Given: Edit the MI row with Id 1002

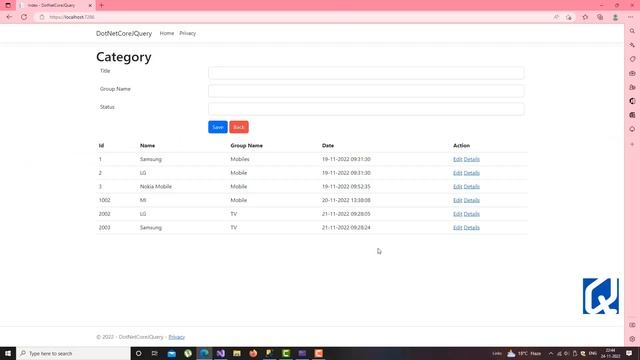Looking at the screenshot, I should [x=458, y=200].
